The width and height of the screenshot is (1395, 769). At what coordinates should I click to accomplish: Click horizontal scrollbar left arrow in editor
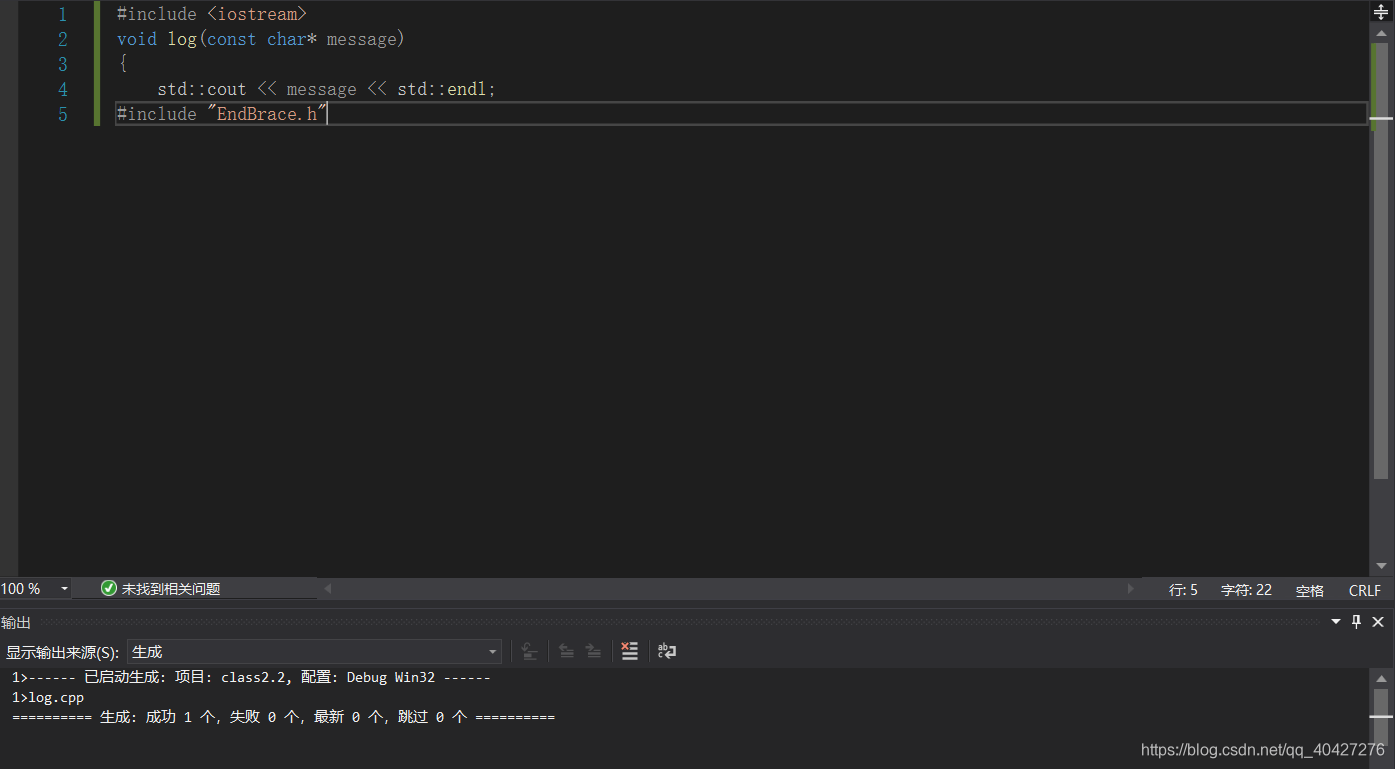pos(328,589)
